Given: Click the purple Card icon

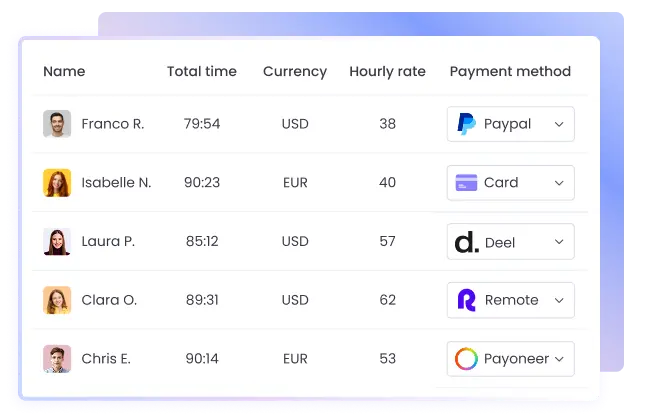Looking at the screenshot, I should pos(466,183).
